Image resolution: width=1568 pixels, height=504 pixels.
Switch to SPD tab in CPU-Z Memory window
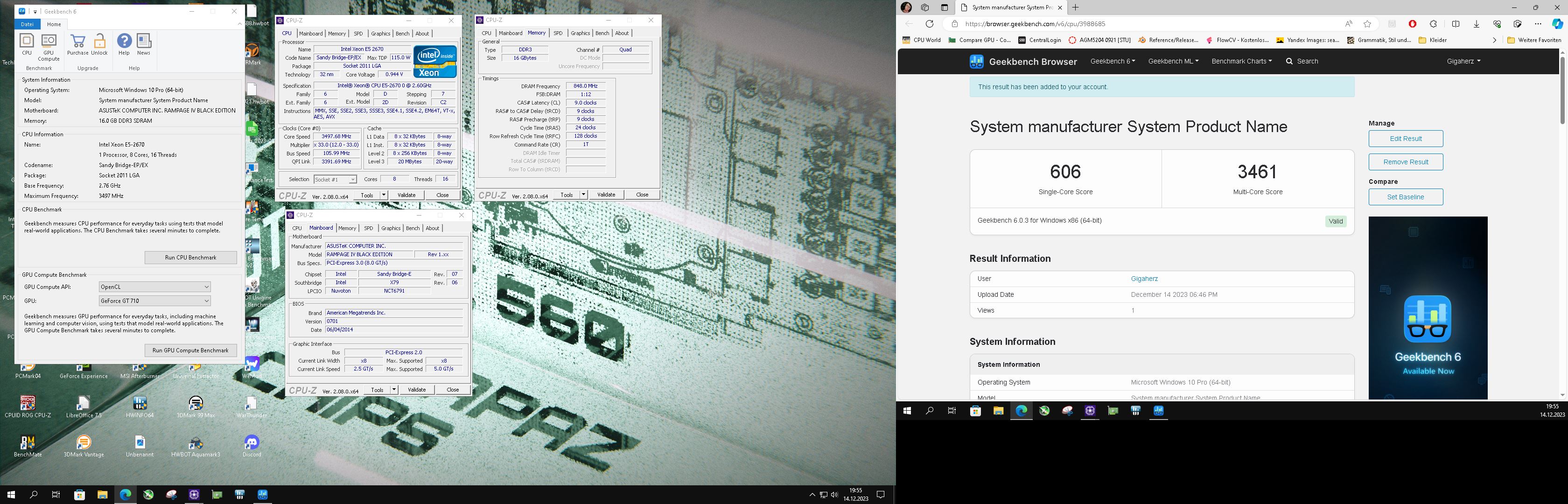pos(558,33)
